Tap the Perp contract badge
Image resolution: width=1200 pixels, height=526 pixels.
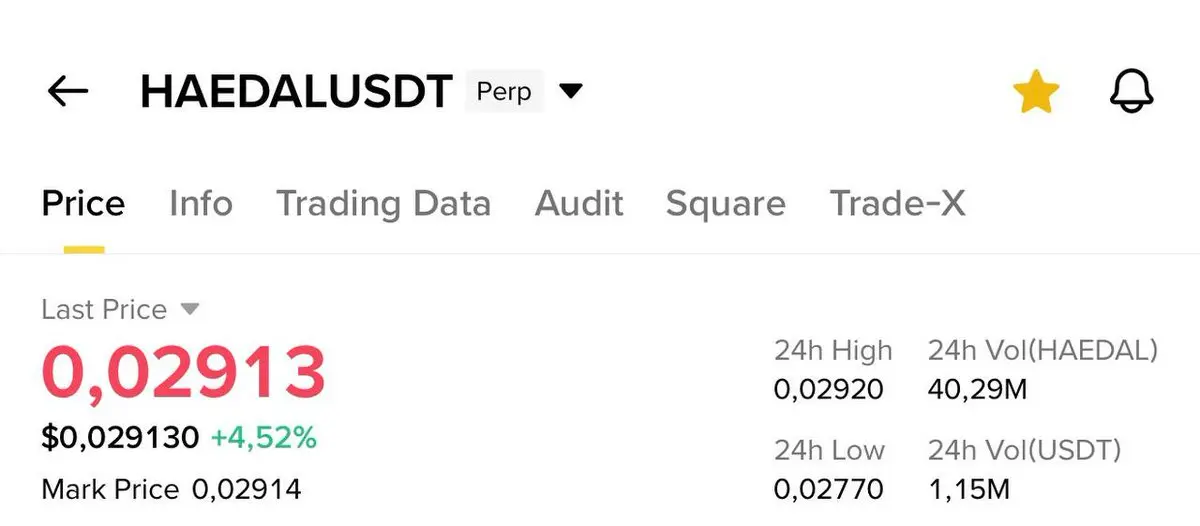[504, 92]
